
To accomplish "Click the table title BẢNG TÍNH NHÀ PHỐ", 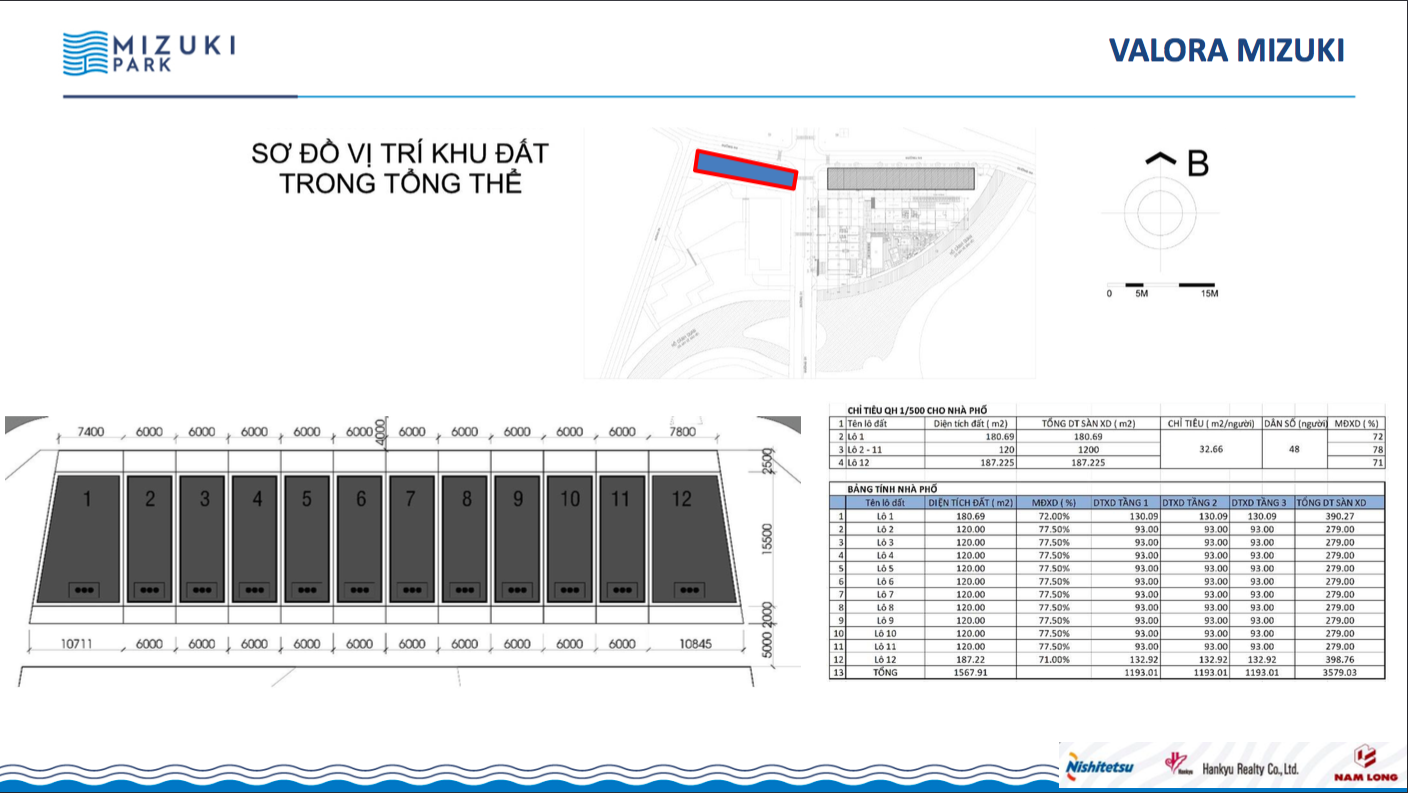I will (x=894, y=488).
